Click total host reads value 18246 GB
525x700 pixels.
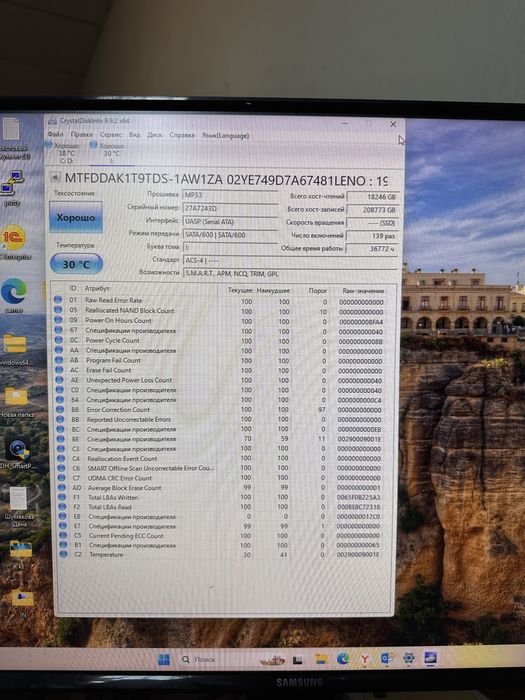pyautogui.click(x=372, y=197)
